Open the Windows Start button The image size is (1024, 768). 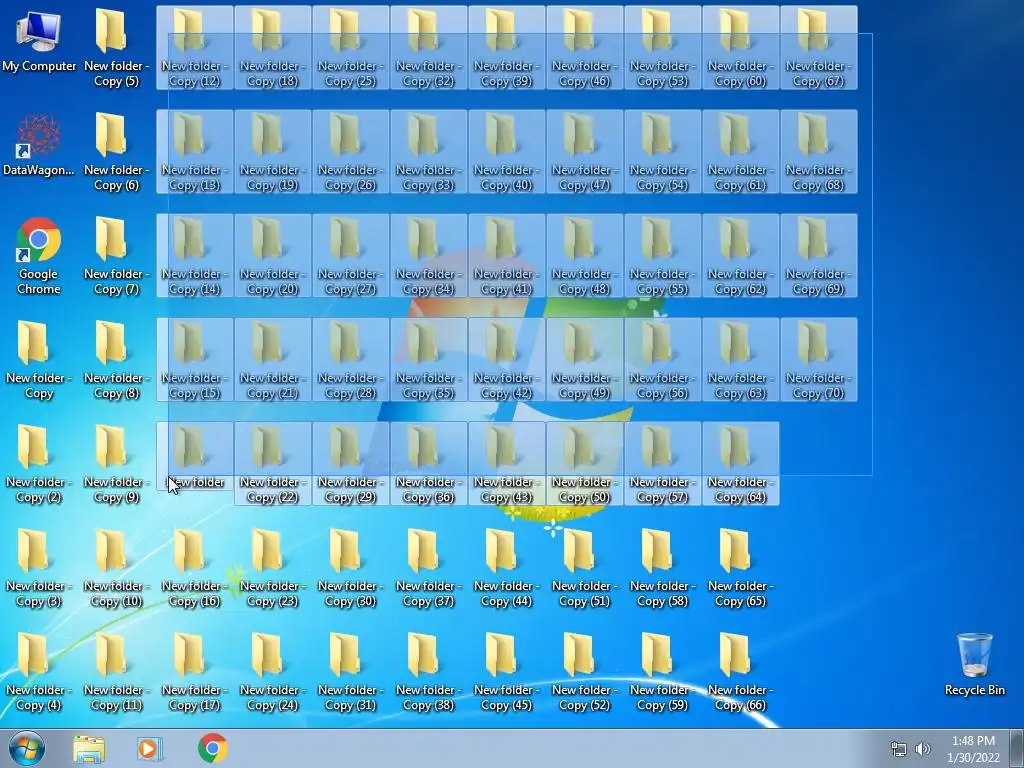click(x=27, y=748)
